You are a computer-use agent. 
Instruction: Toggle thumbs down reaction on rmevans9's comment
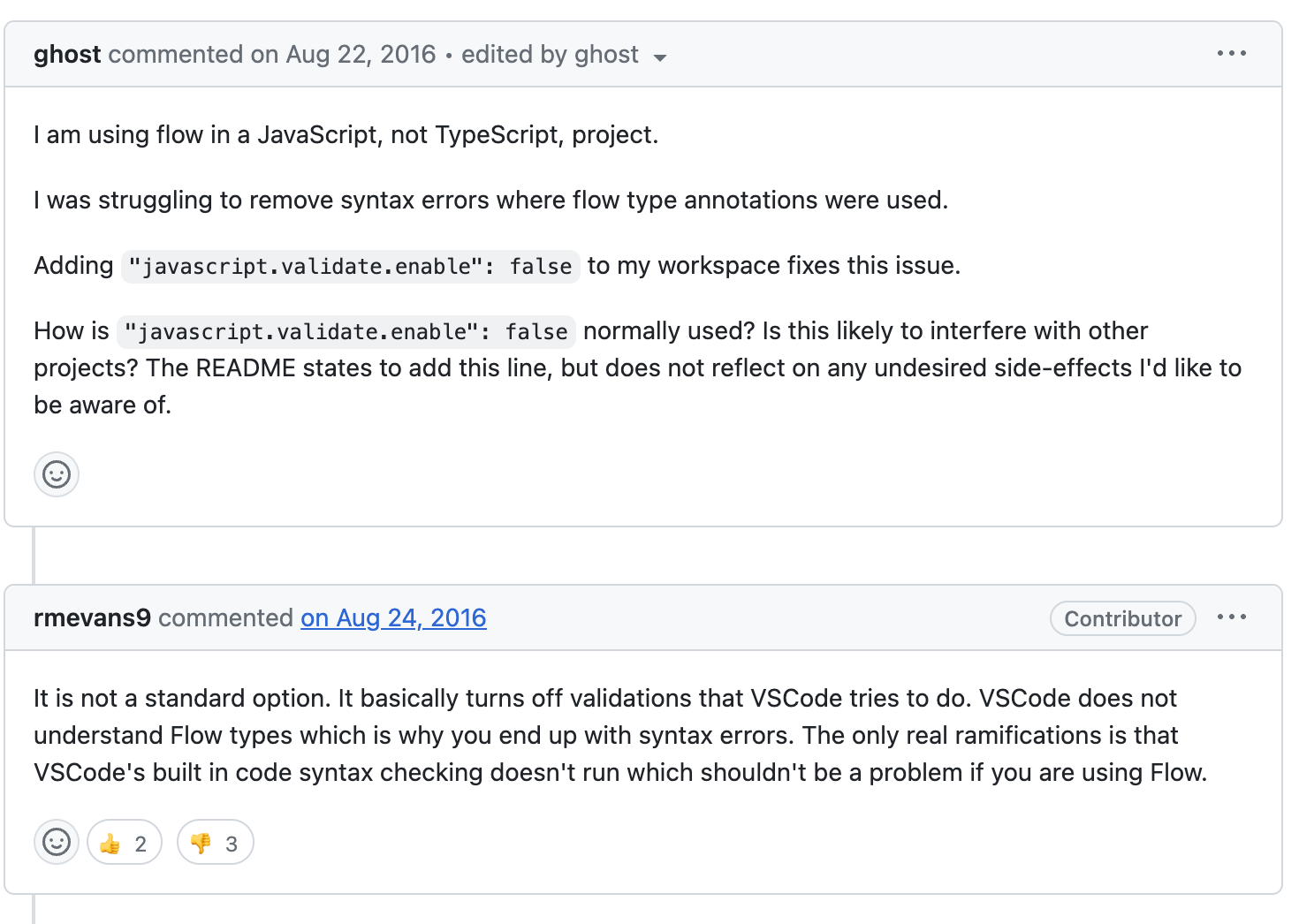pos(215,843)
